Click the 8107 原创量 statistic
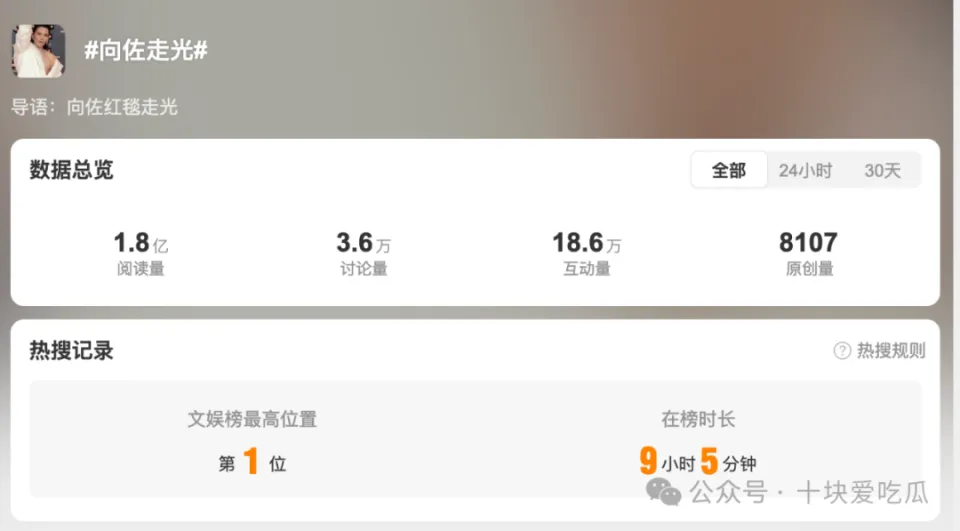The height and width of the screenshot is (531, 960). pyautogui.click(x=809, y=253)
